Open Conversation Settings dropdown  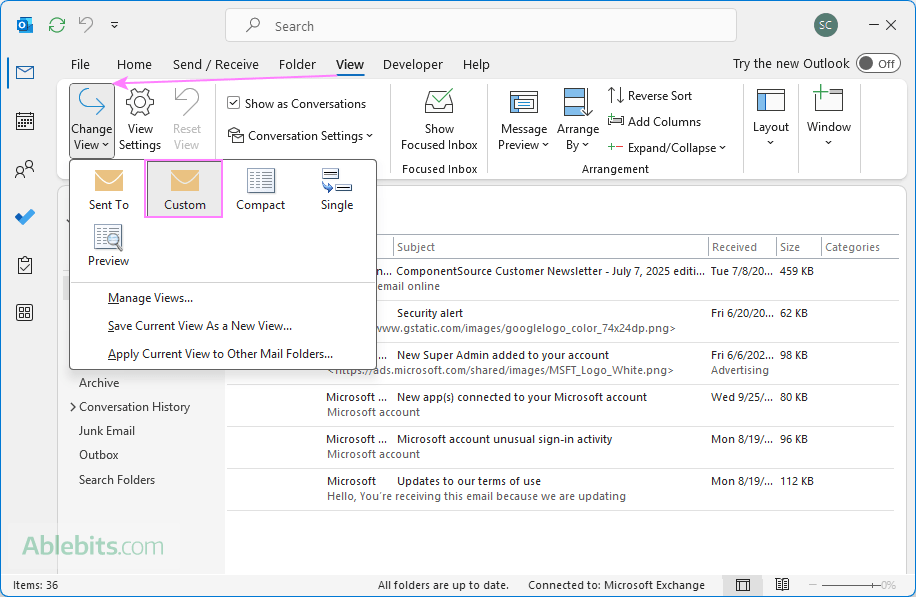tap(300, 136)
